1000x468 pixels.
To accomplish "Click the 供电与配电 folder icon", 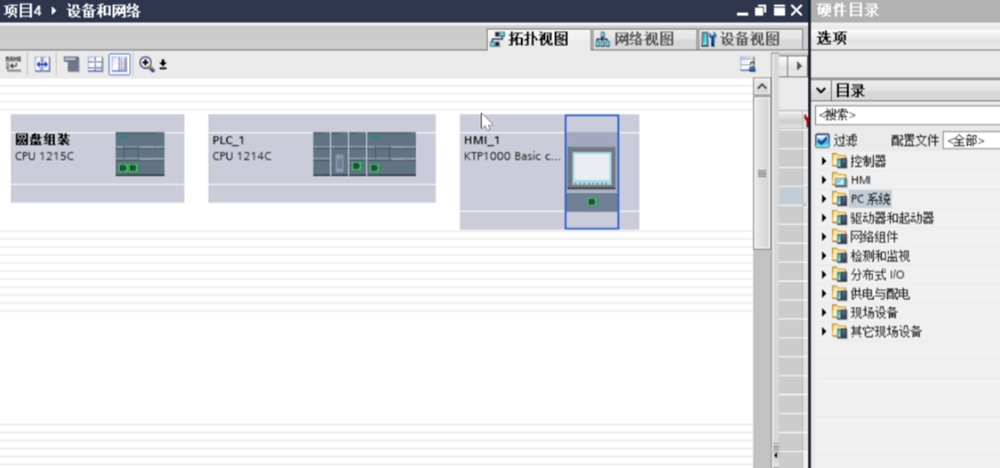I will pos(839,295).
